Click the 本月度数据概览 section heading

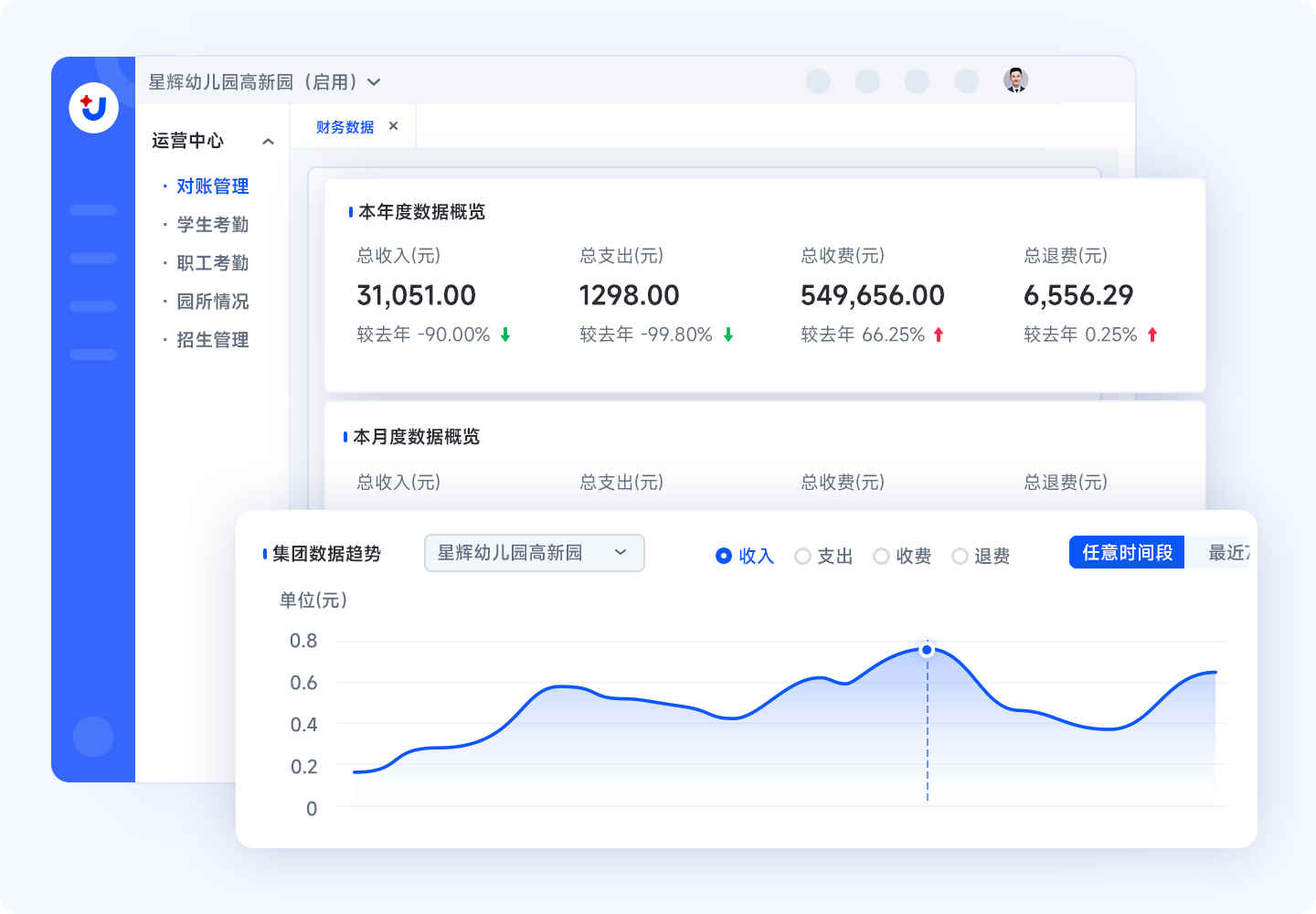coord(416,437)
